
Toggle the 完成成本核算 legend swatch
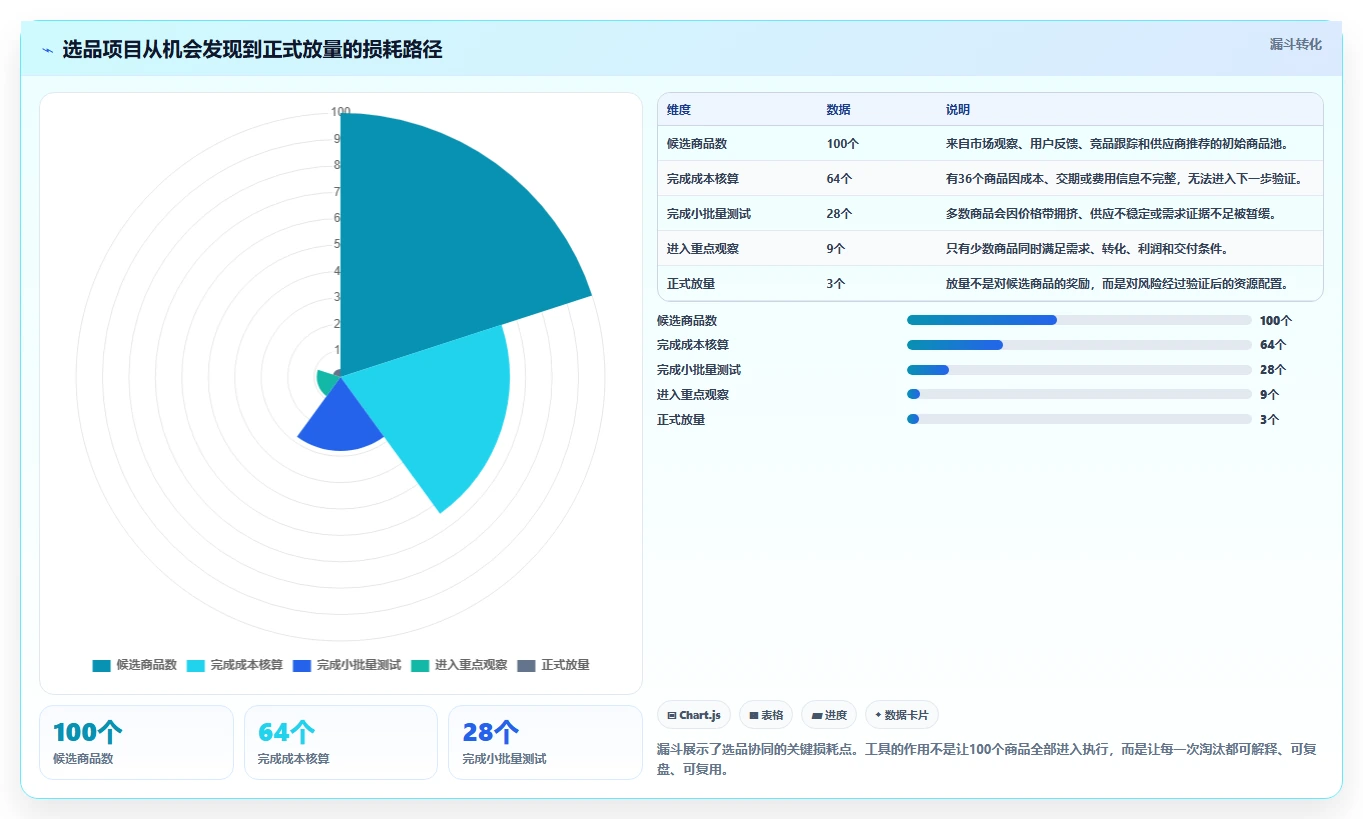click(195, 665)
